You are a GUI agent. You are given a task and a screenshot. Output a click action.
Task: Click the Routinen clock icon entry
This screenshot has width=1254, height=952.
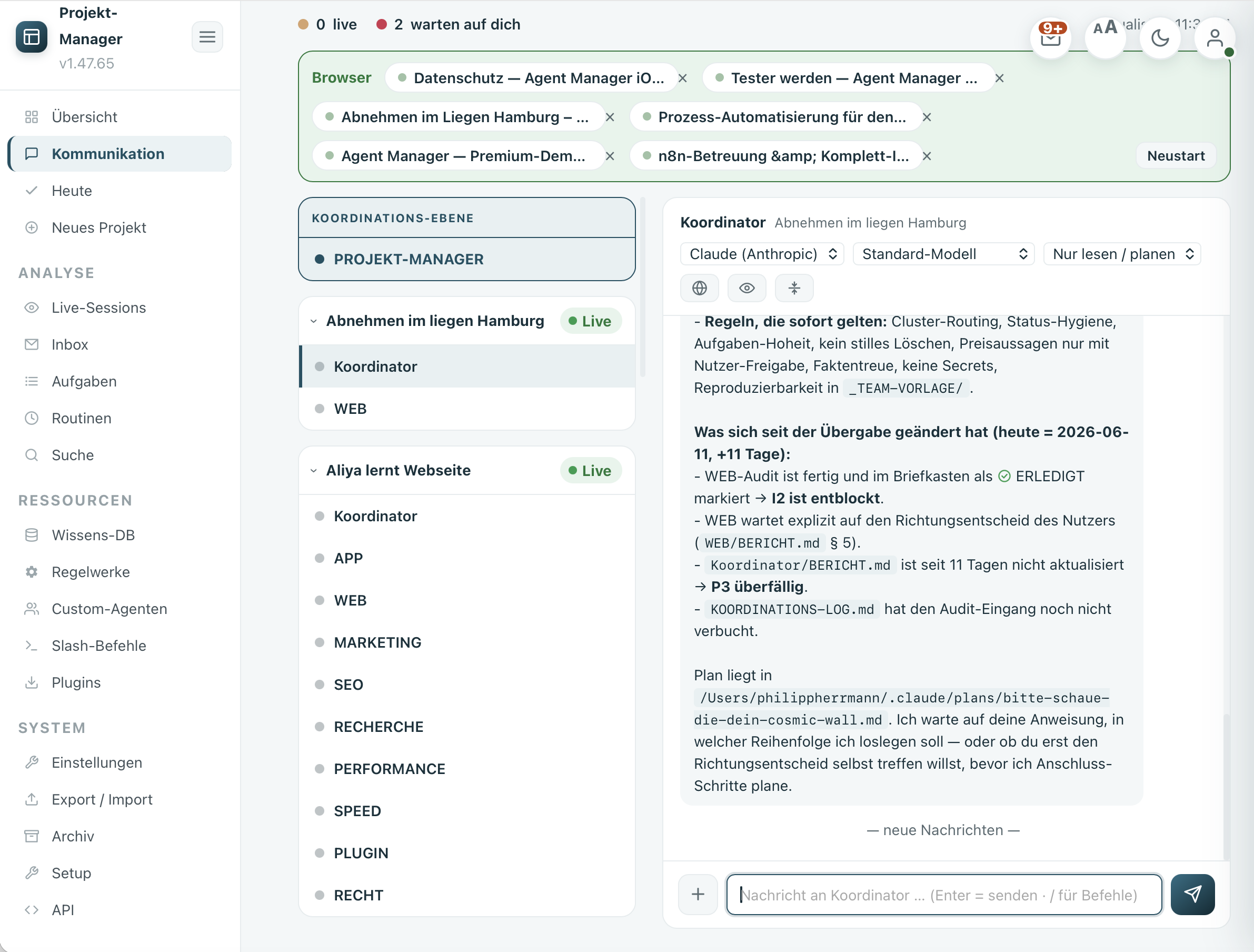point(120,418)
